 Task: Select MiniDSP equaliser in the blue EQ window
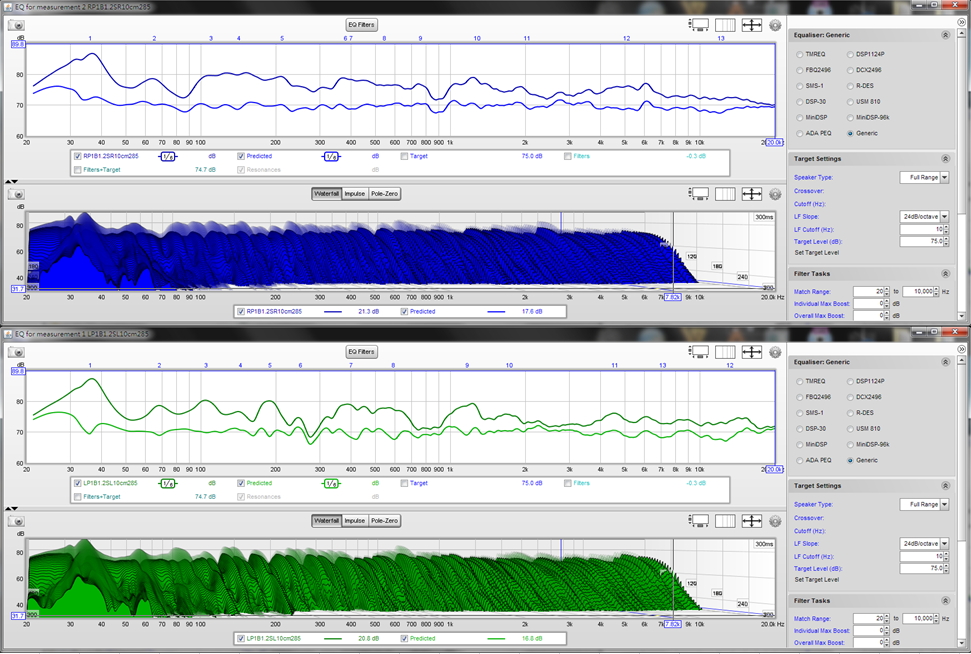point(800,117)
